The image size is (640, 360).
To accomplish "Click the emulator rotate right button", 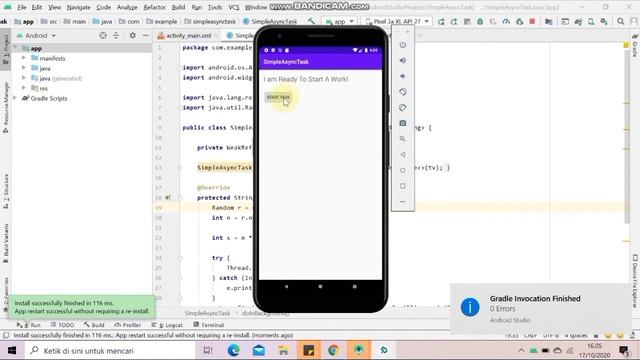I will tap(402, 107).
